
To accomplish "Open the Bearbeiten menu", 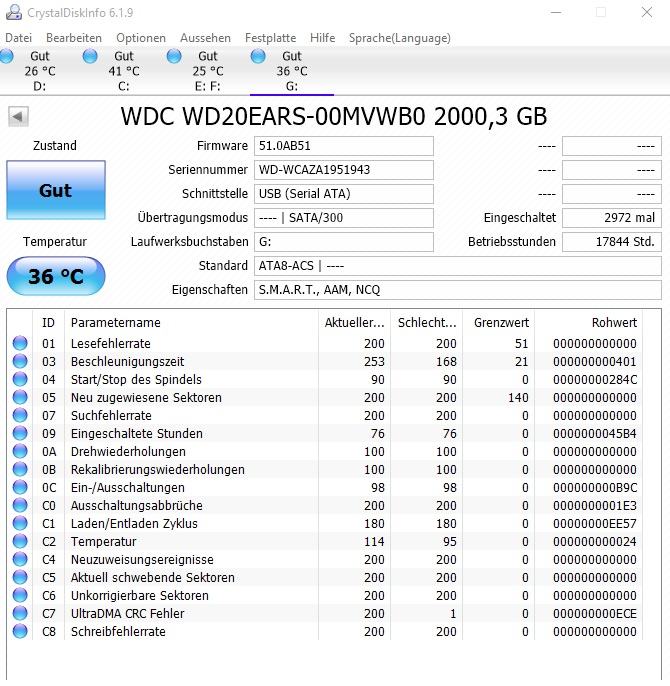I will [74, 38].
